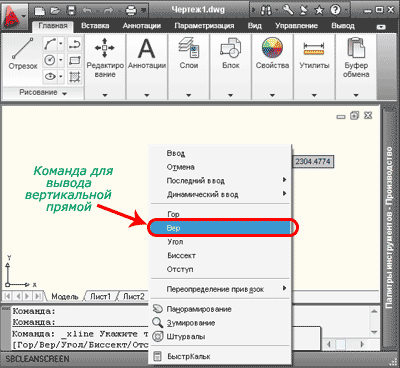Screen dimensions: 400x368
Task: Click the Буфер обмена clipboard icon
Action: (x=356, y=48)
